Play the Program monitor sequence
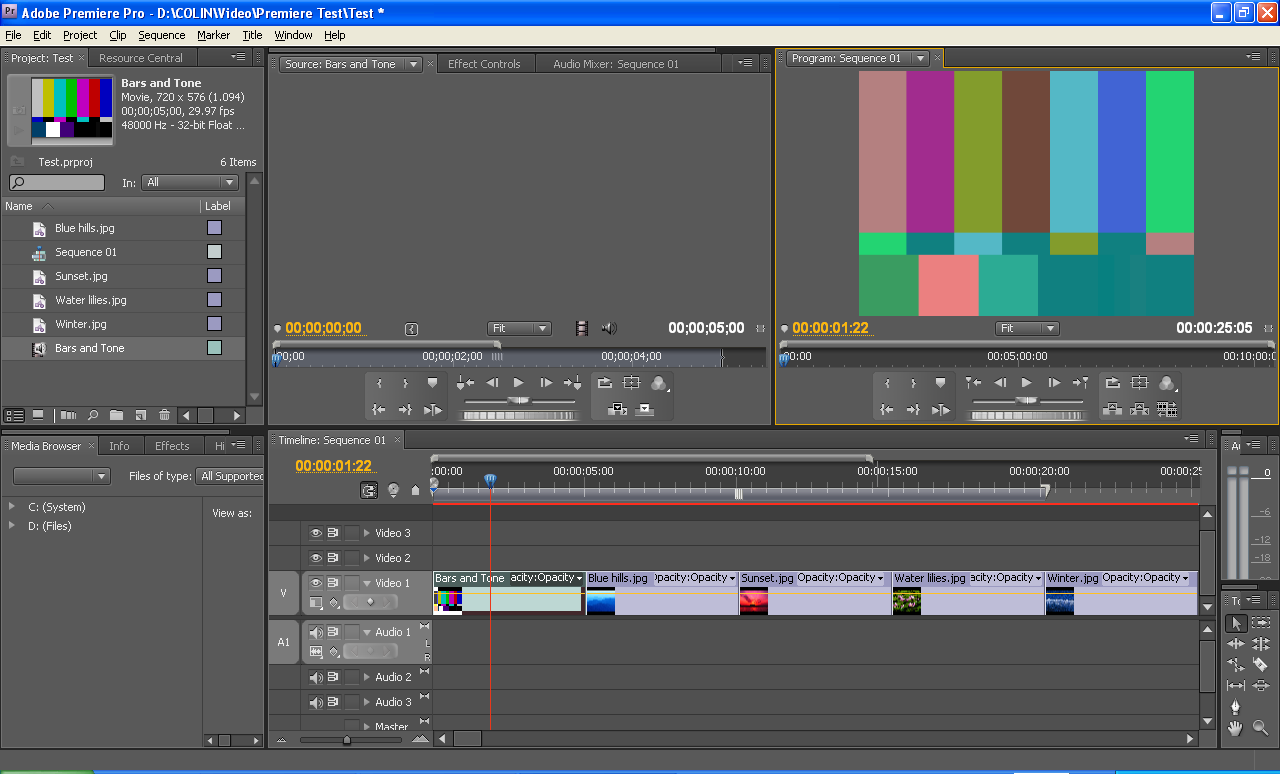The width and height of the screenshot is (1280, 774). pos(1027,383)
